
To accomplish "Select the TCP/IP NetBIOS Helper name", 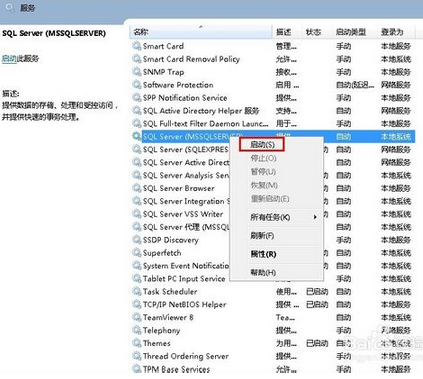I will [x=184, y=304].
